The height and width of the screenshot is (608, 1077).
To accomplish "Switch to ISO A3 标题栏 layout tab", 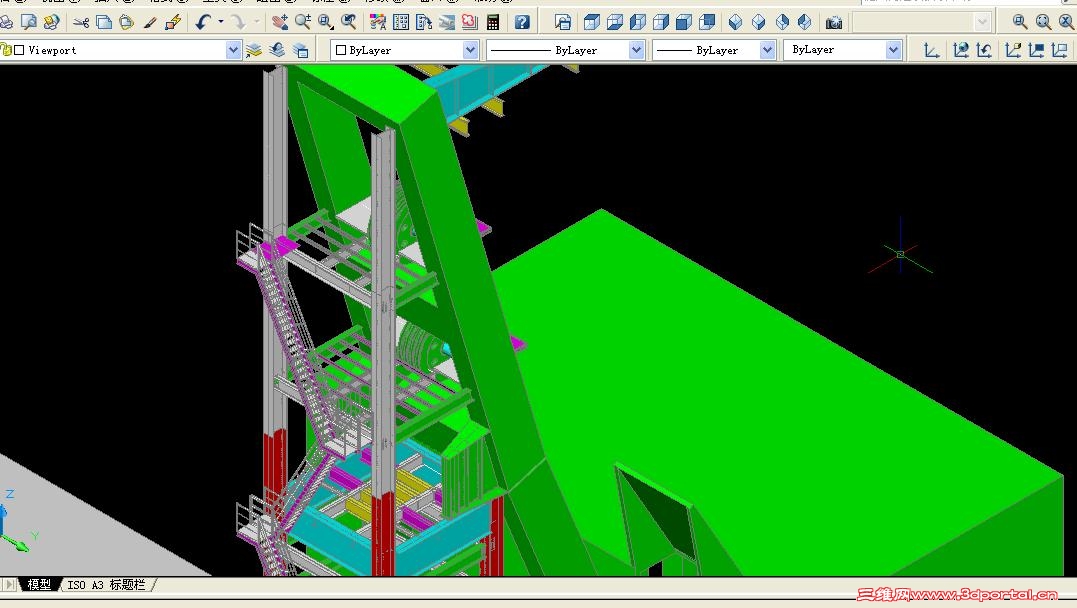I will pos(106,585).
